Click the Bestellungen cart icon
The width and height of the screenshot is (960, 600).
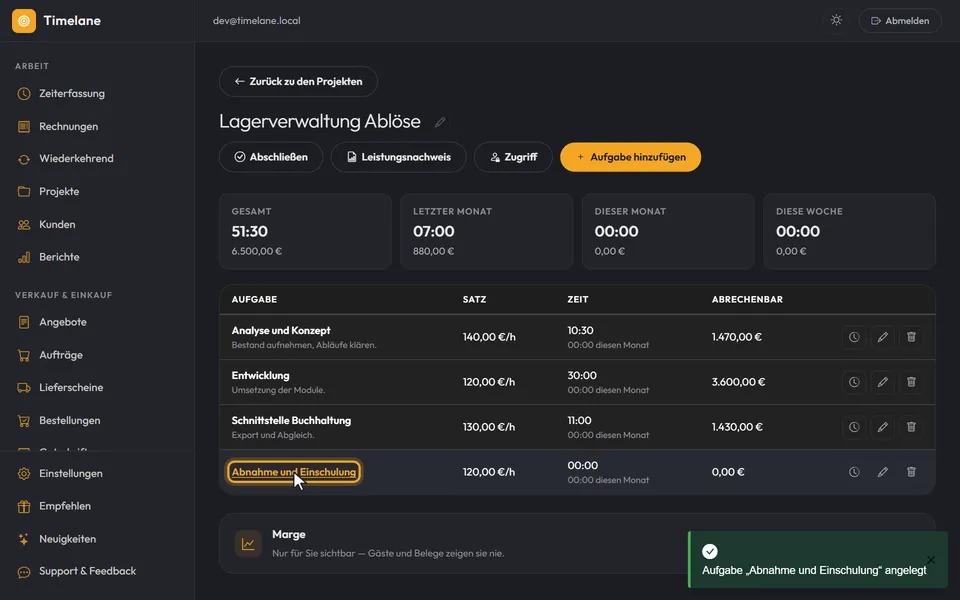coord(24,421)
